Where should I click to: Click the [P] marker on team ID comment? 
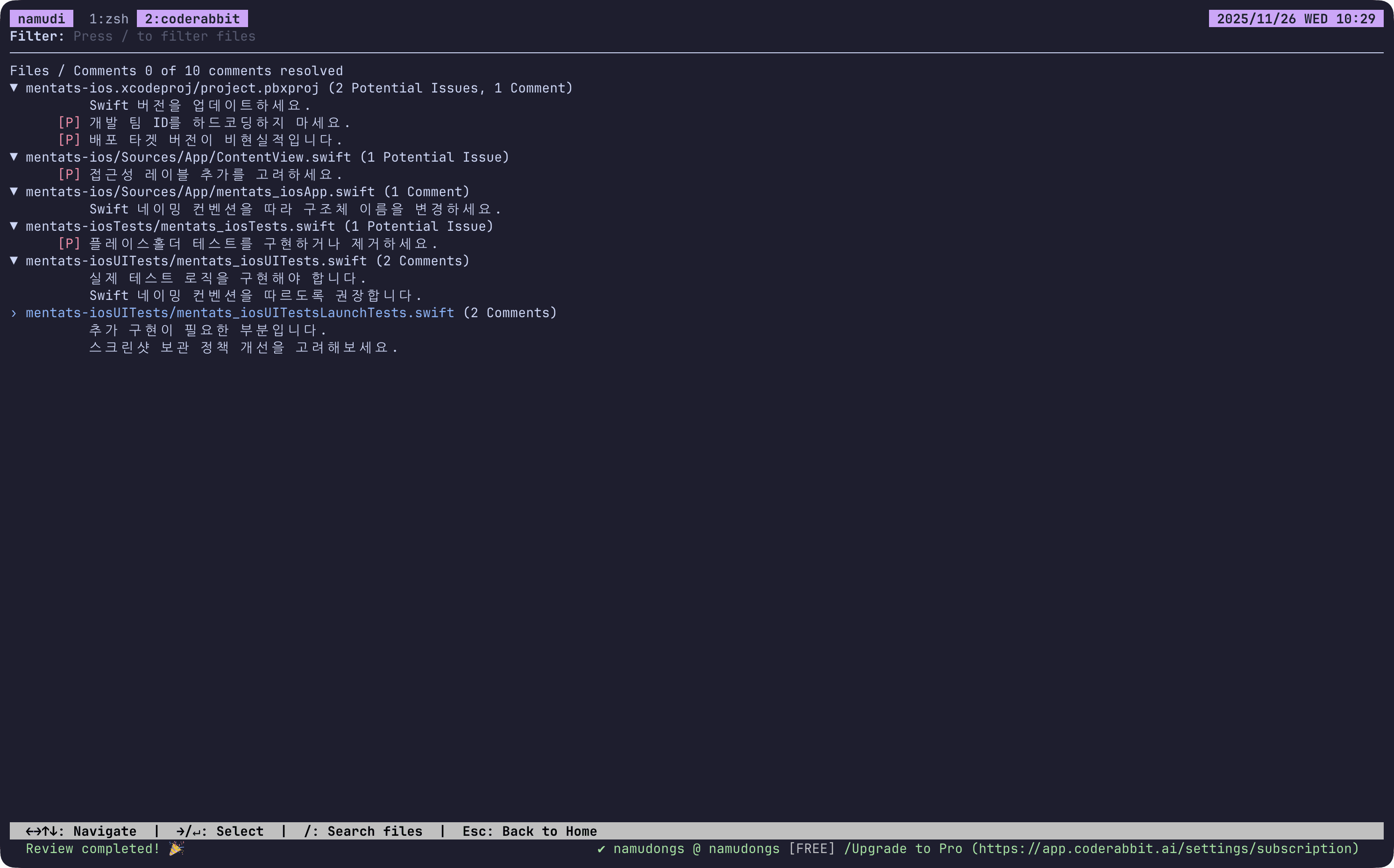pyautogui.click(x=69, y=122)
